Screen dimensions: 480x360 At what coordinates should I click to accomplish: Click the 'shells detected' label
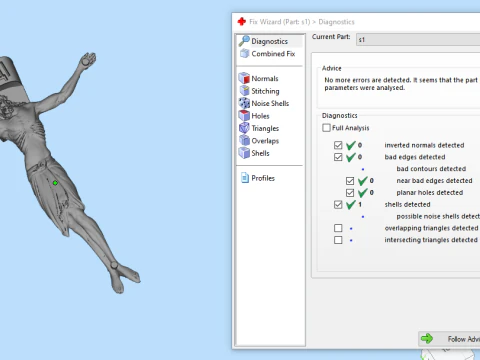[x=407, y=204]
